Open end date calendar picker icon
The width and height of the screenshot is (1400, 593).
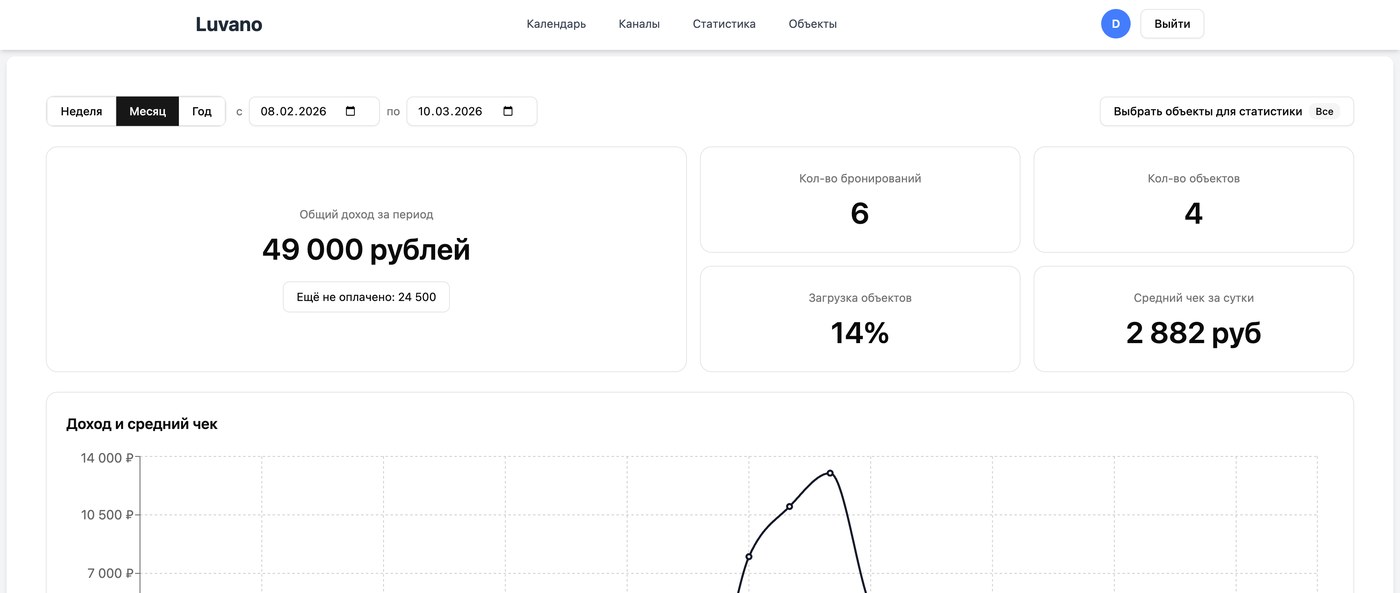coord(508,111)
